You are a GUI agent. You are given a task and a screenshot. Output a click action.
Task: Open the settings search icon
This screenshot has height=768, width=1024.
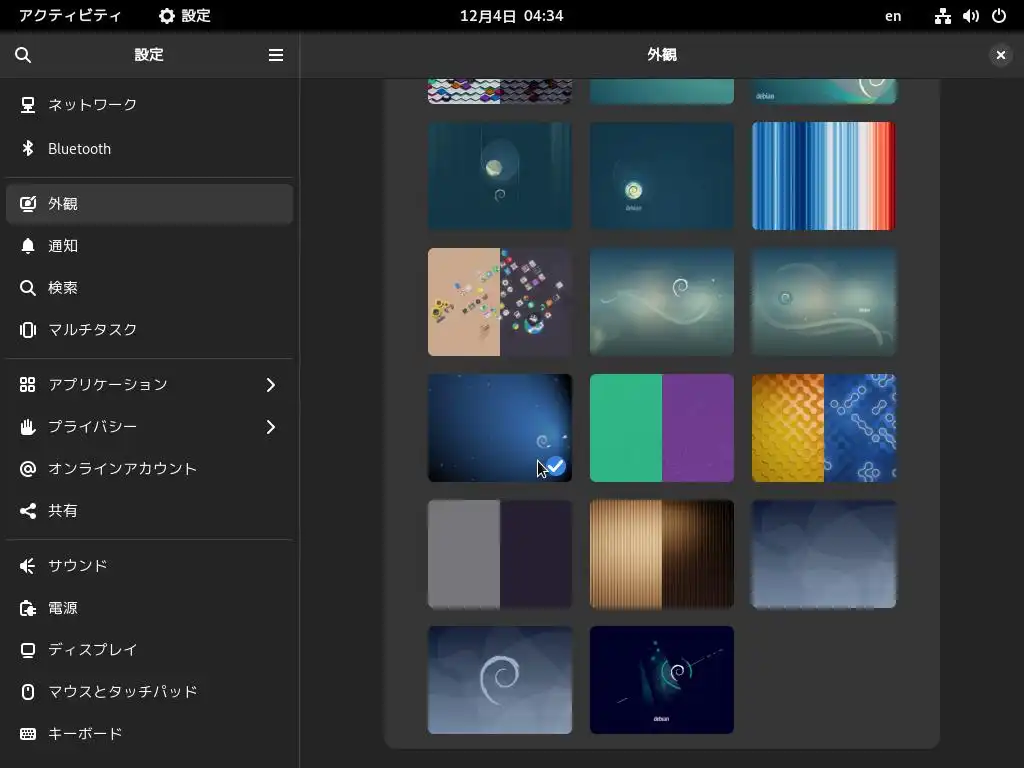point(23,55)
